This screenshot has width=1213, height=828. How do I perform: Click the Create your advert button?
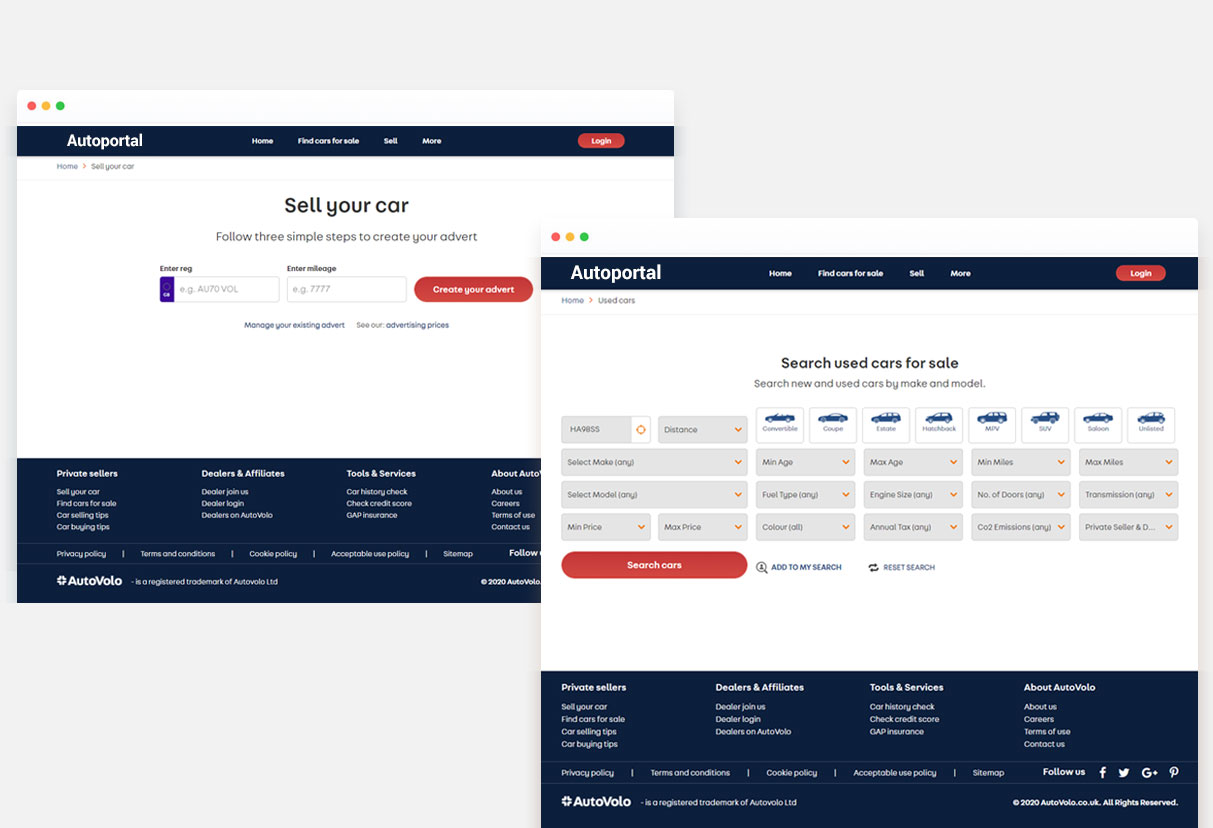(x=473, y=289)
